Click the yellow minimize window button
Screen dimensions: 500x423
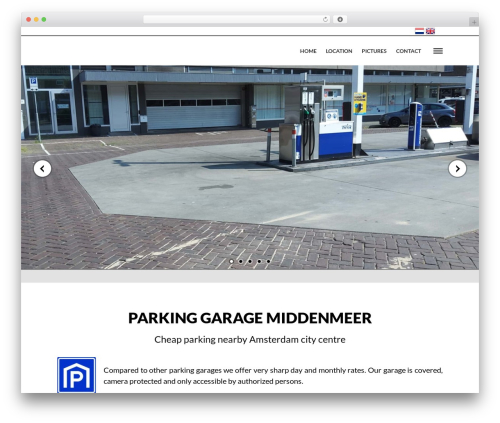click(36, 20)
